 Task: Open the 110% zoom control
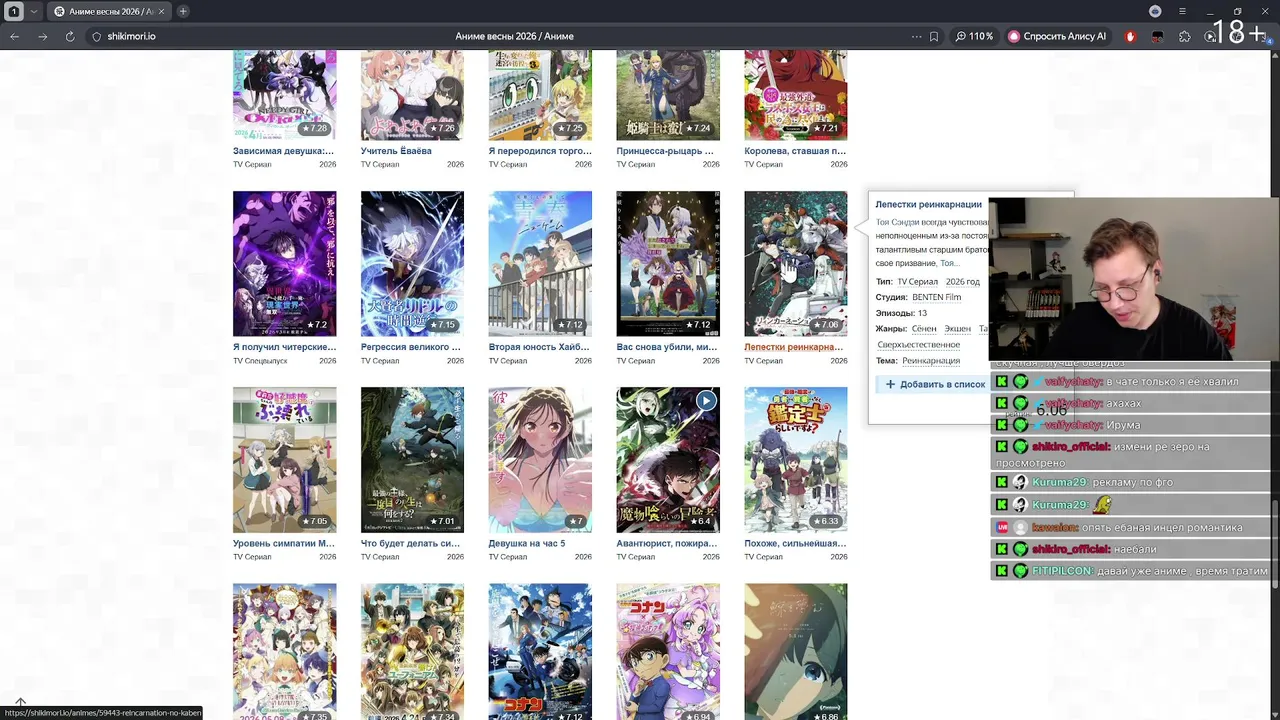pyautogui.click(x=975, y=36)
